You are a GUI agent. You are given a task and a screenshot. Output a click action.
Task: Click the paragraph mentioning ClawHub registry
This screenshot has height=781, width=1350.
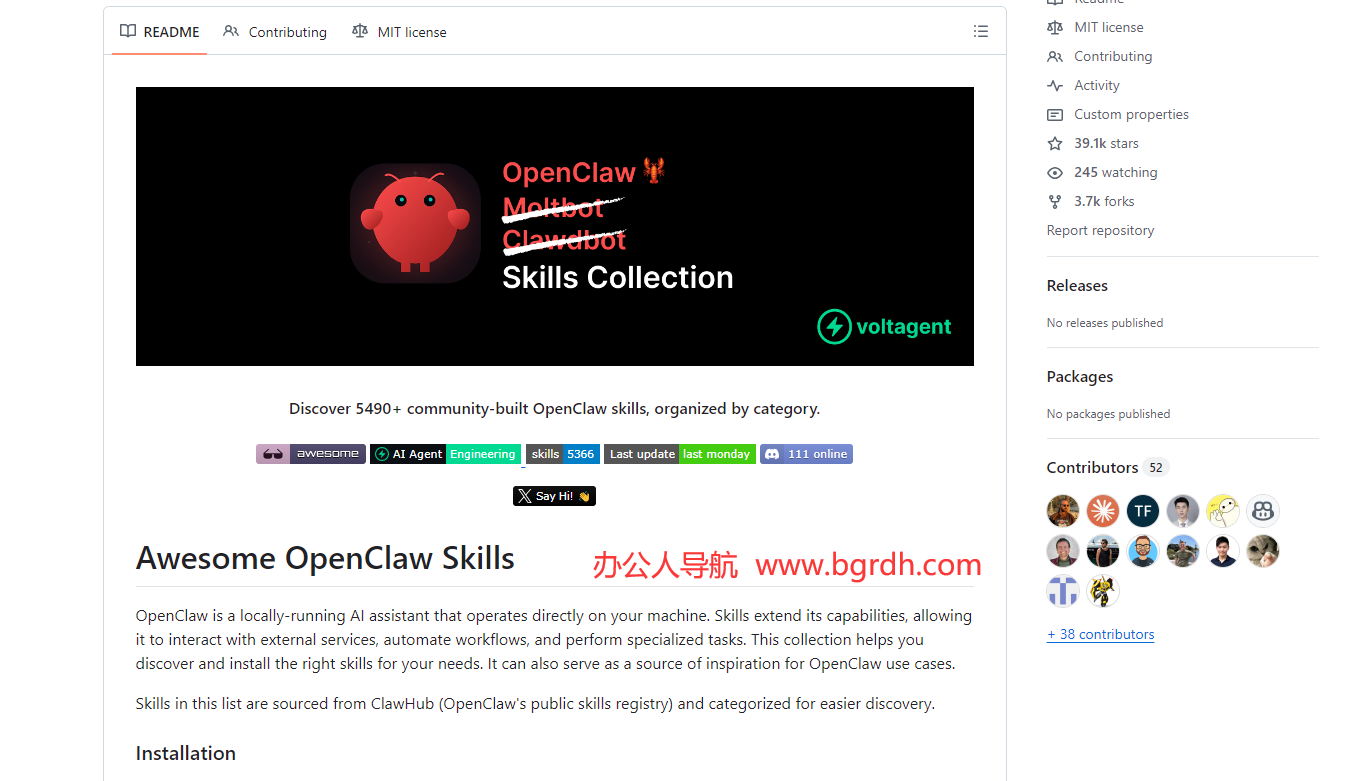[535, 703]
